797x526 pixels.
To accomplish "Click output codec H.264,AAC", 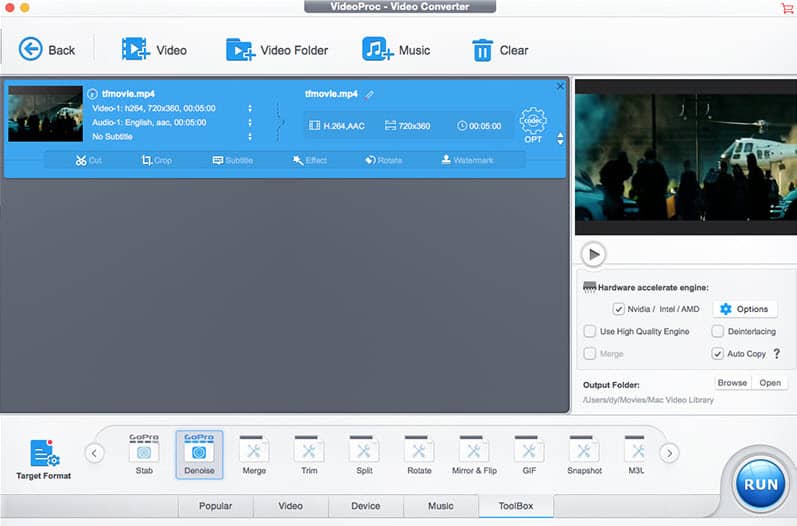I will [x=337, y=126].
